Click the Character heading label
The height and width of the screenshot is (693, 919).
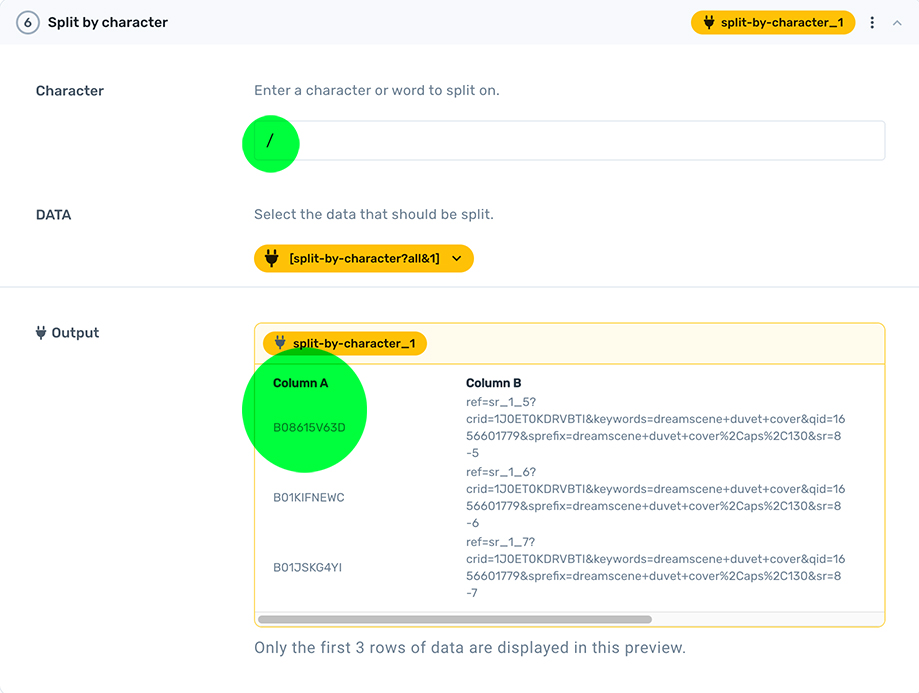tap(69, 91)
